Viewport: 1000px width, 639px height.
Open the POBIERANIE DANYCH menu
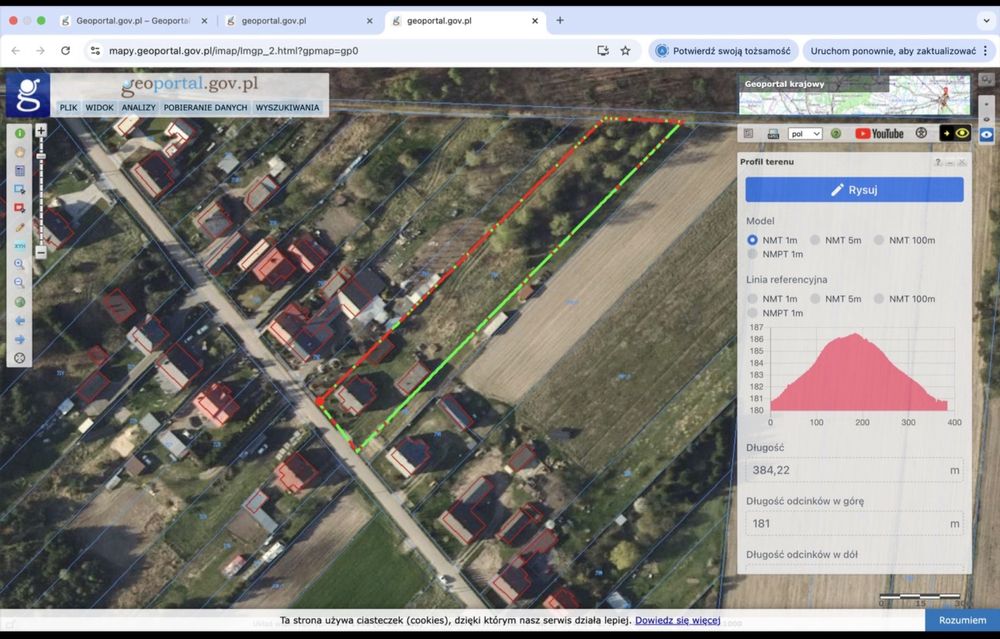click(x=205, y=107)
